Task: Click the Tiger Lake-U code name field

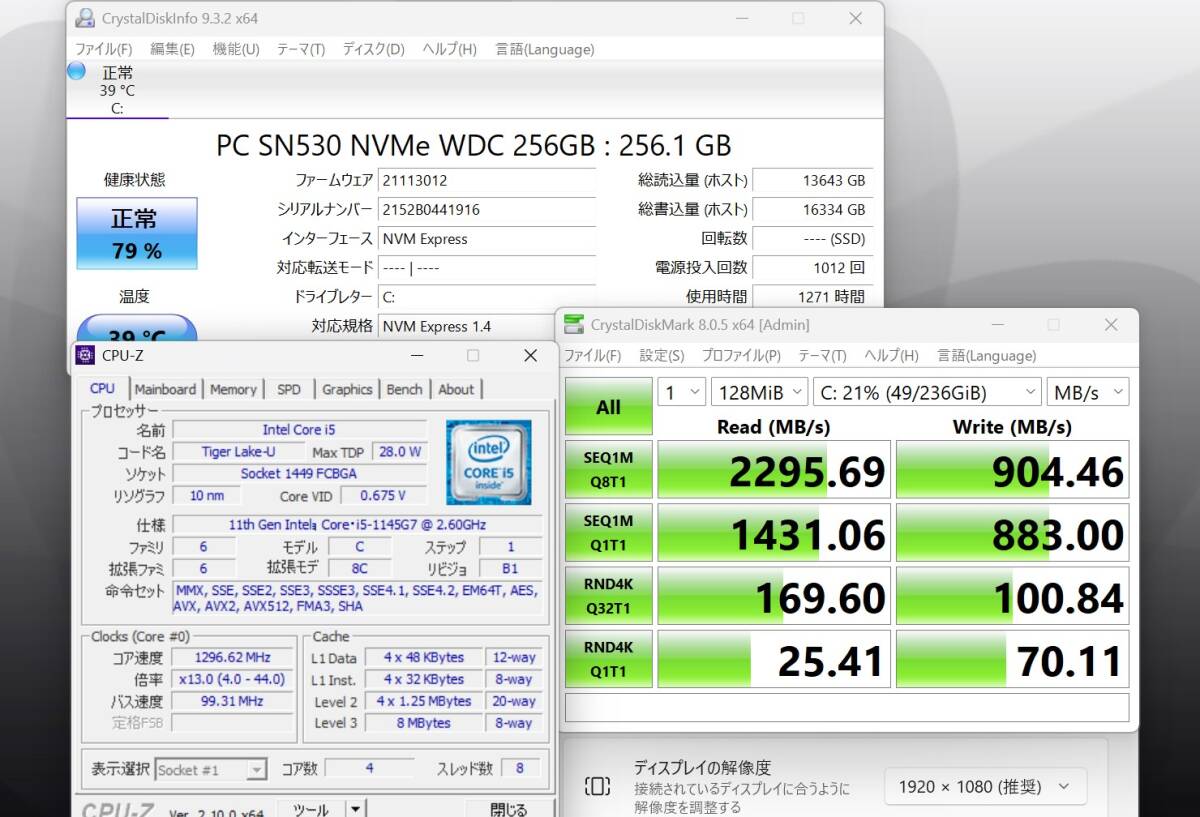Action: [x=238, y=452]
